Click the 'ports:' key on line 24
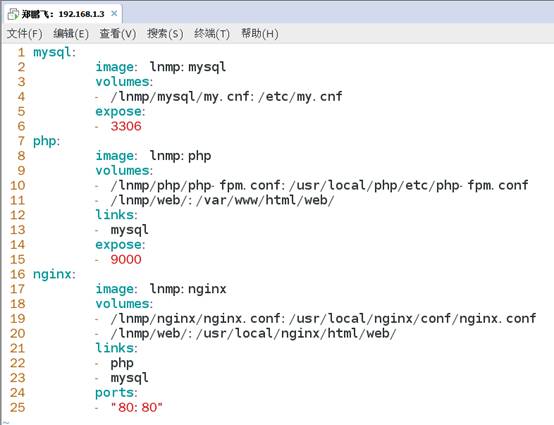This screenshot has width=554, height=425. [116, 393]
